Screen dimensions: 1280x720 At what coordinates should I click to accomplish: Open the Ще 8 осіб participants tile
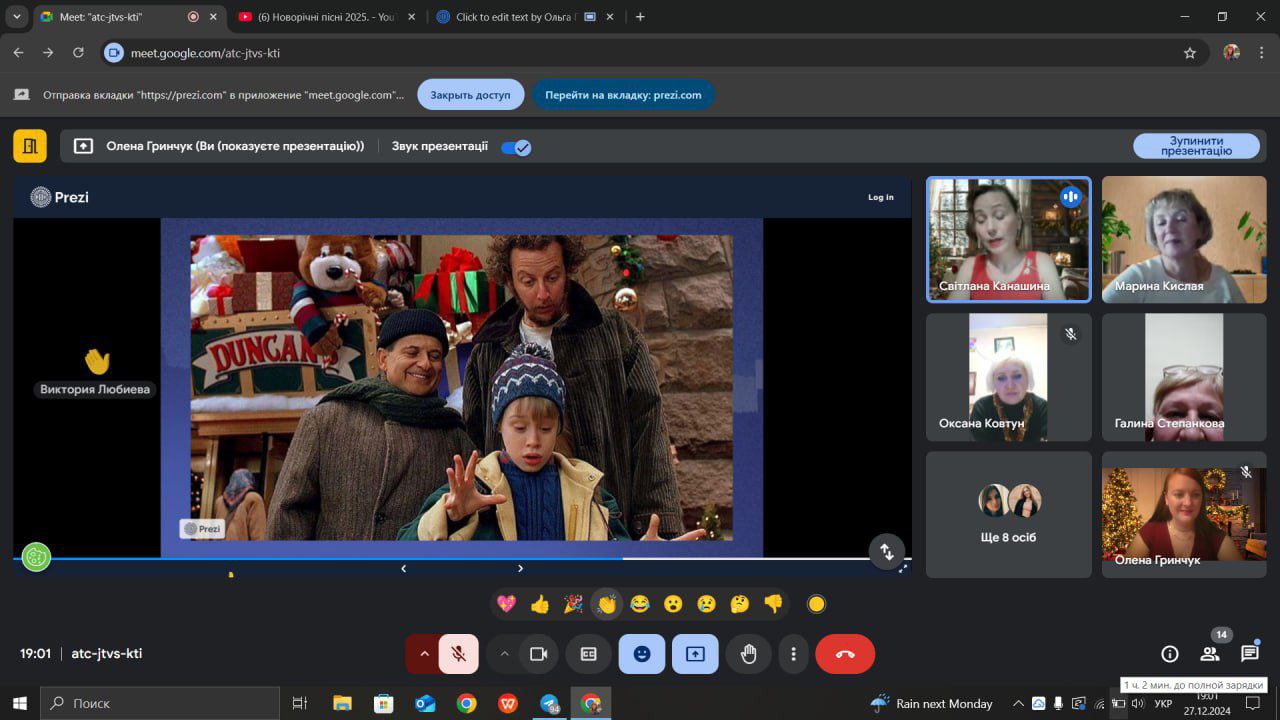(1008, 514)
